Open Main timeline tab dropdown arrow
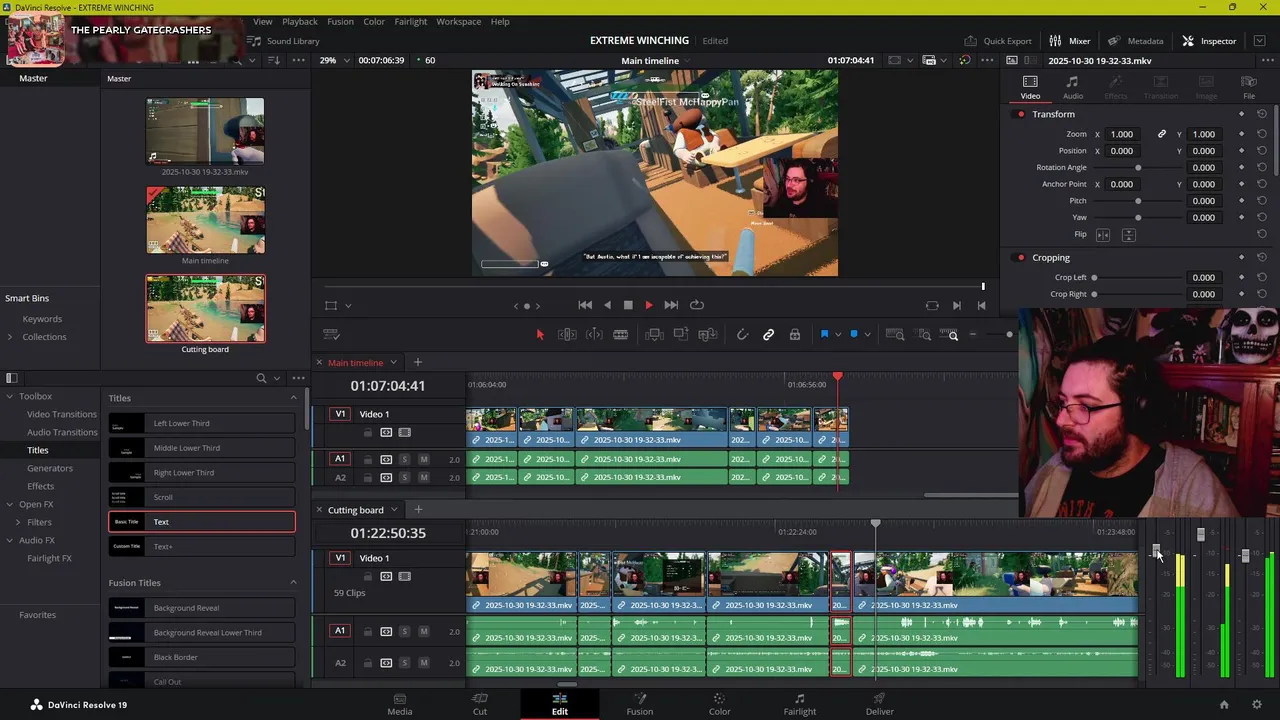The width and height of the screenshot is (1280, 720). [393, 362]
